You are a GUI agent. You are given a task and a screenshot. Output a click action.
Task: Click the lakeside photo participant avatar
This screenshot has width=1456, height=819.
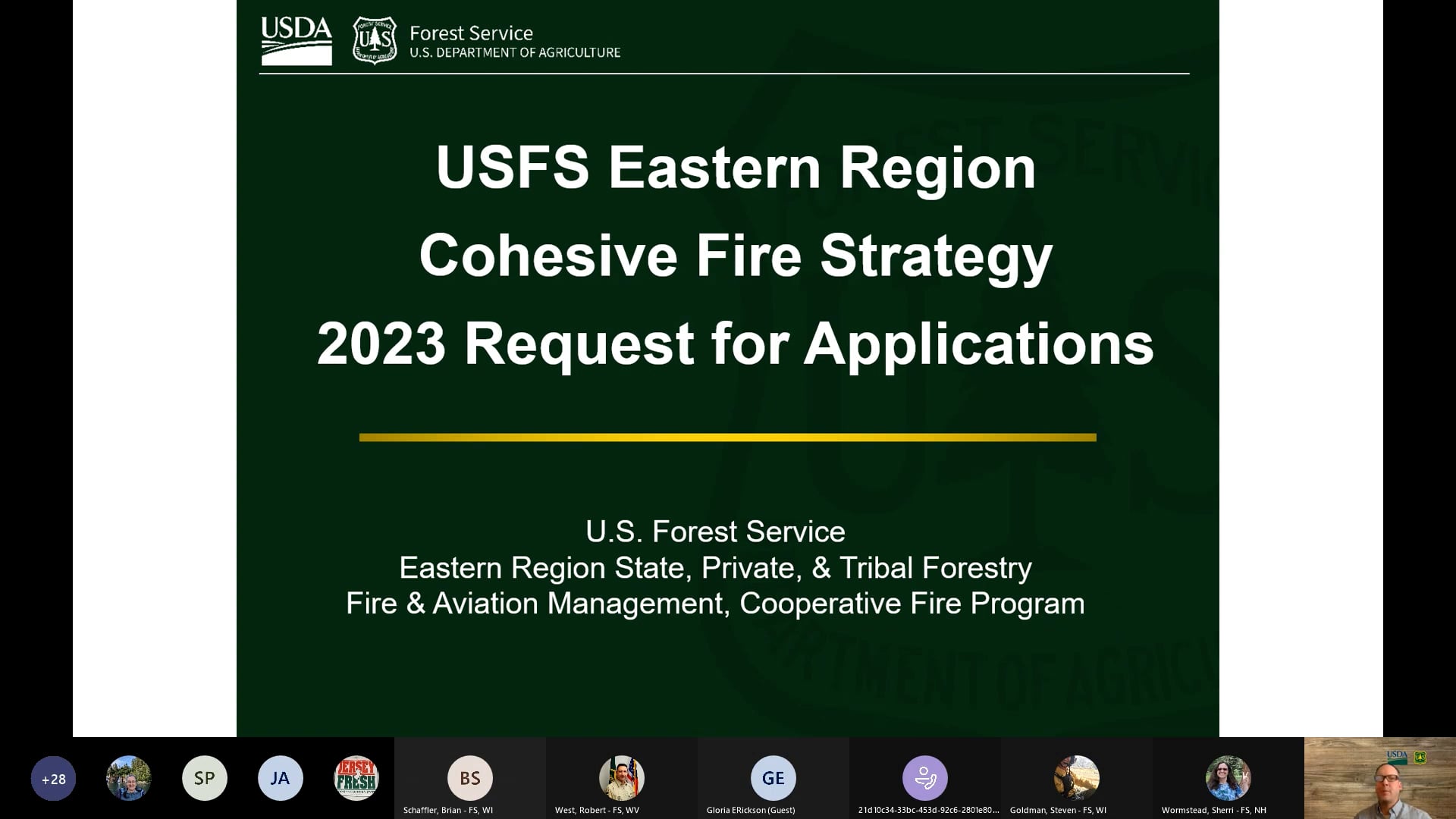(129, 777)
